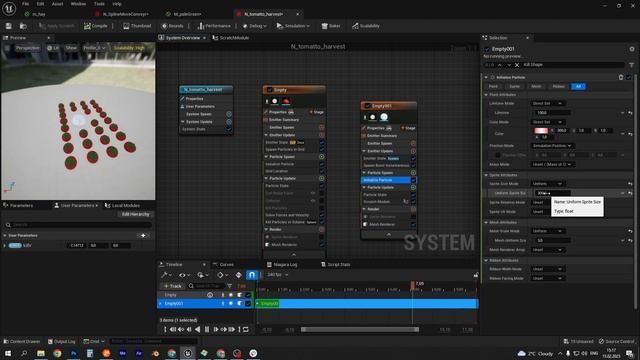Open the Scalability tool
640x360 pixels.
[366, 26]
